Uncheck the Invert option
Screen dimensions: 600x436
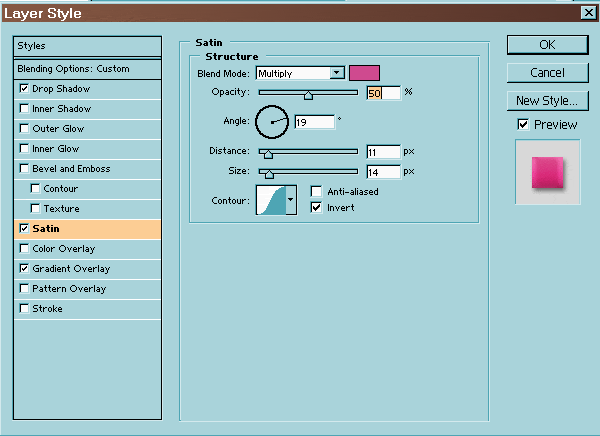point(317,207)
